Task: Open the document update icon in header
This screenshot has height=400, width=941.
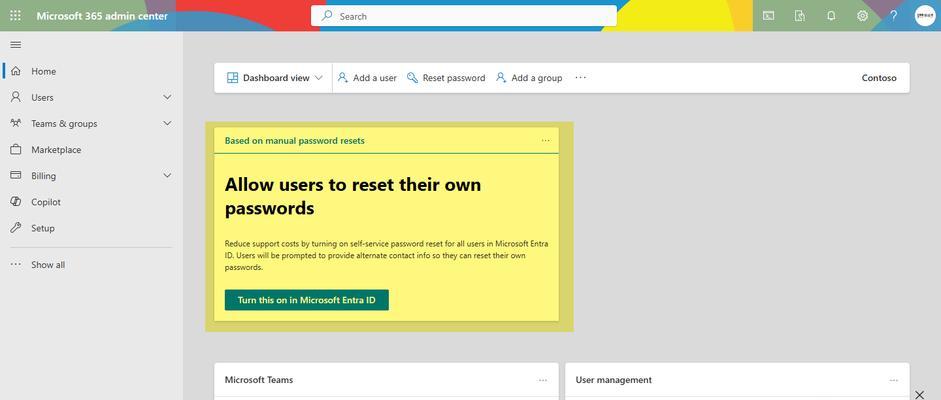Action: pyautogui.click(x=799, y=16)
